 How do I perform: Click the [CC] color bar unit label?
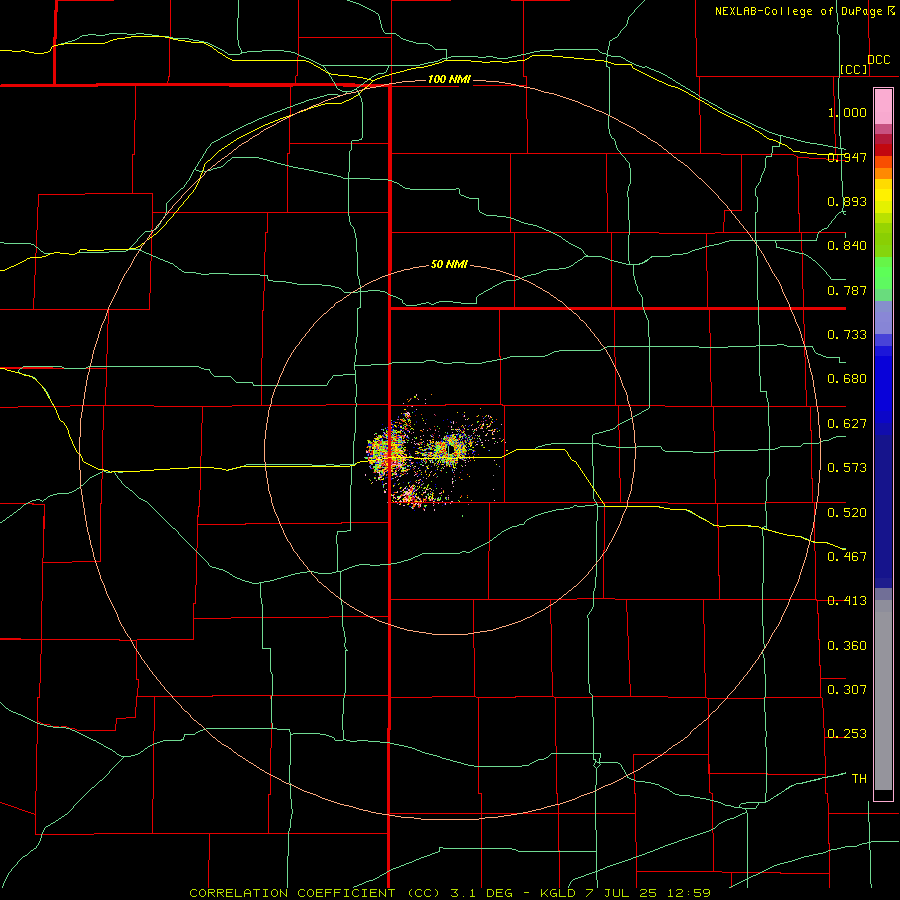[854, 69]
